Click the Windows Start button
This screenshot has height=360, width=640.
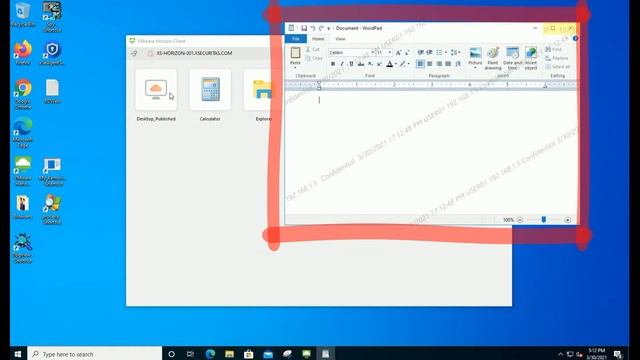click(x=18, y=354)
